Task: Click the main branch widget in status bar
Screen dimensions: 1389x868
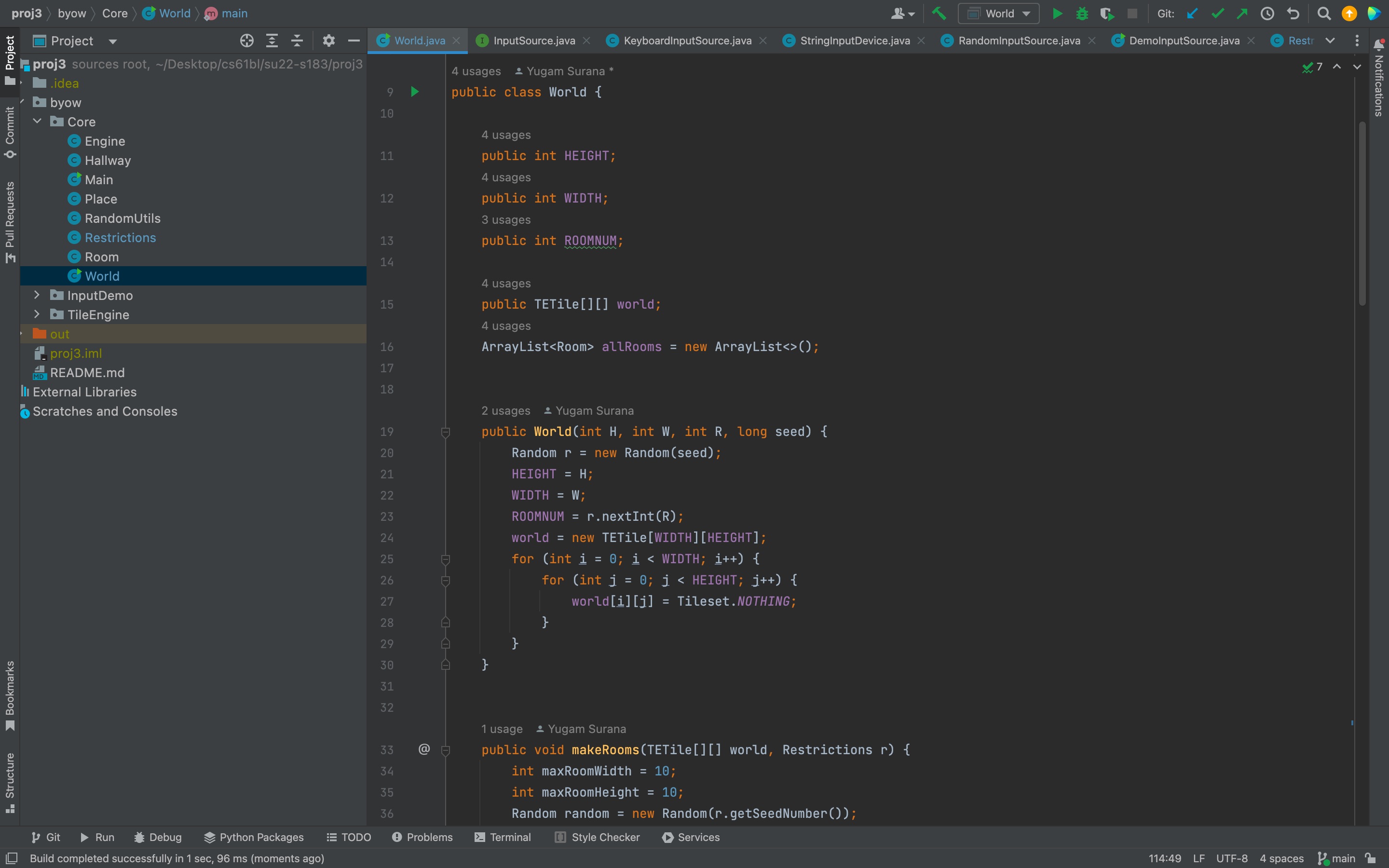Action: coord(1336,858)
